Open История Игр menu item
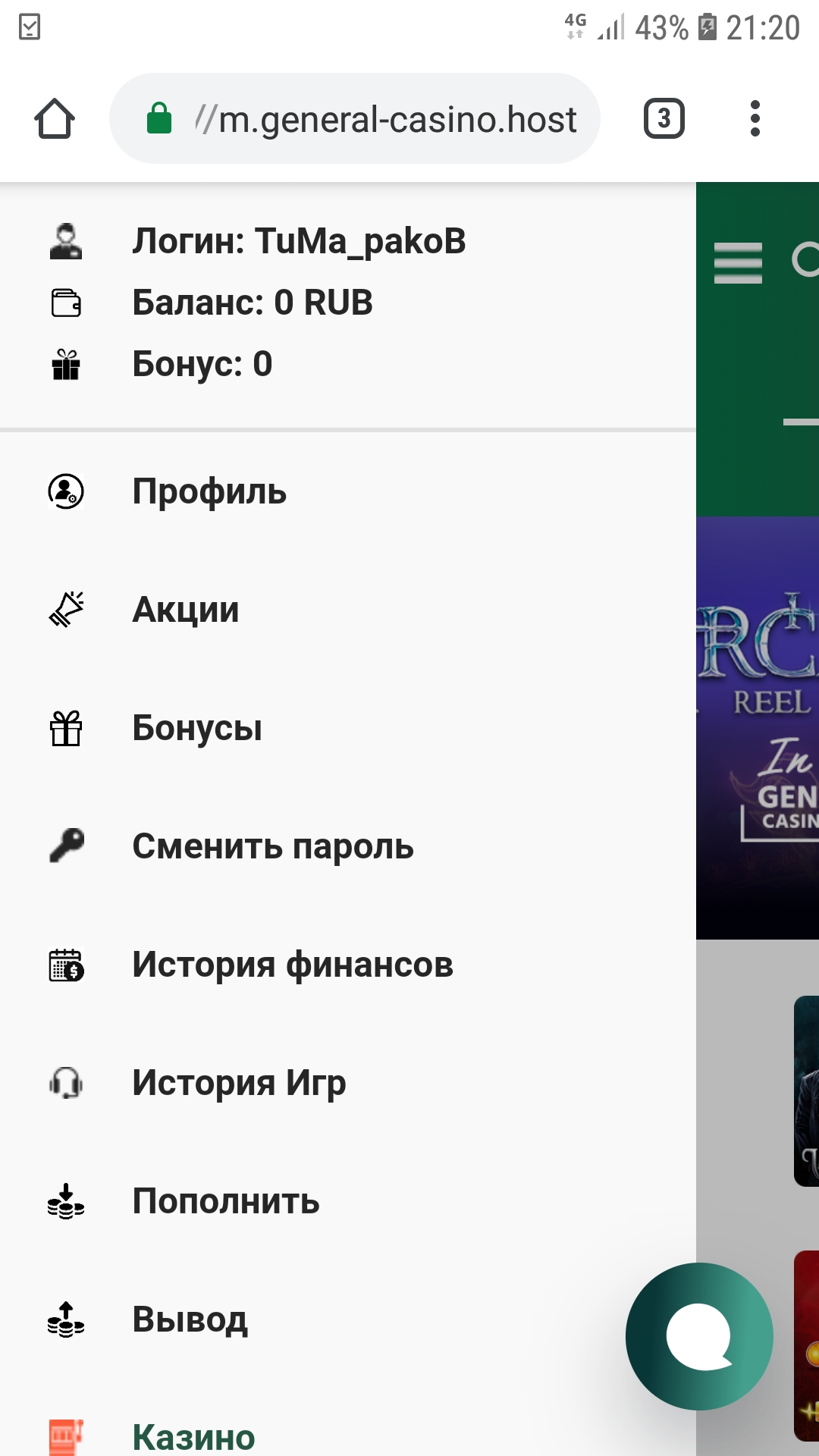Image resolution: width=819 pixels, height=1456 pixels. click(x=348, y=1083)
